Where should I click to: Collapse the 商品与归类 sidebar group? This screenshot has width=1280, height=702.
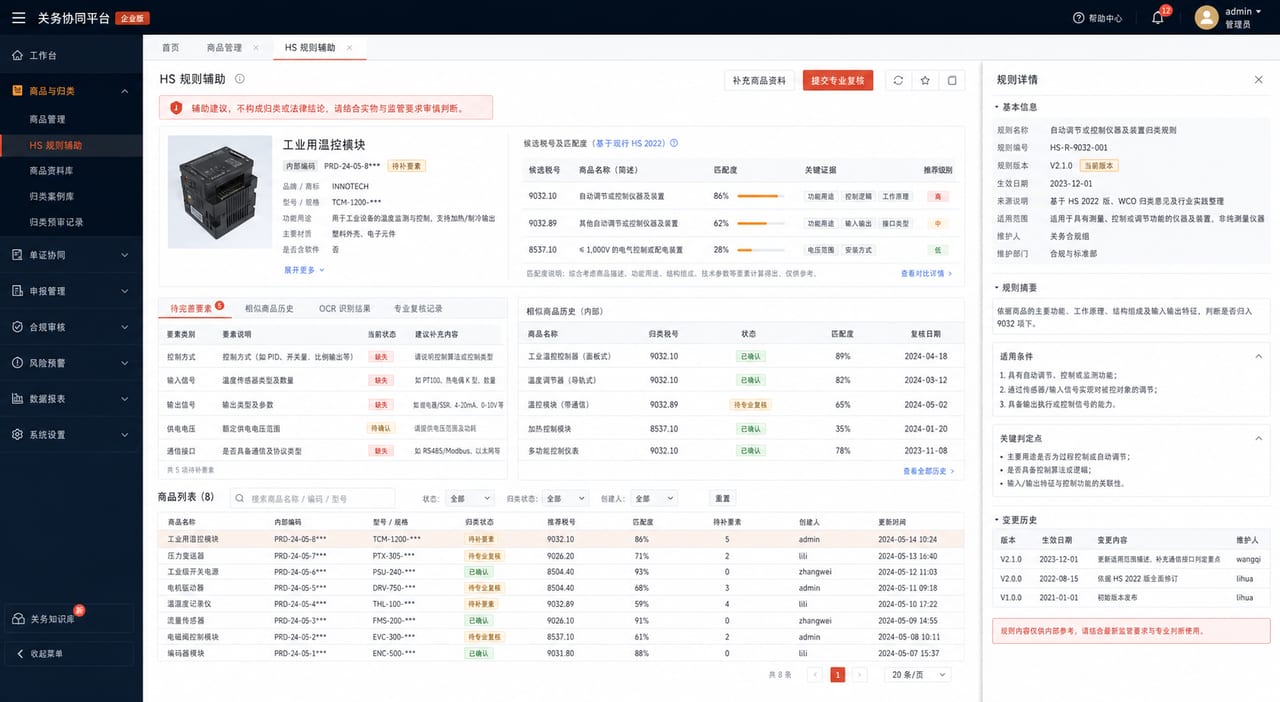pyautogui.click(x=125, y=91)
